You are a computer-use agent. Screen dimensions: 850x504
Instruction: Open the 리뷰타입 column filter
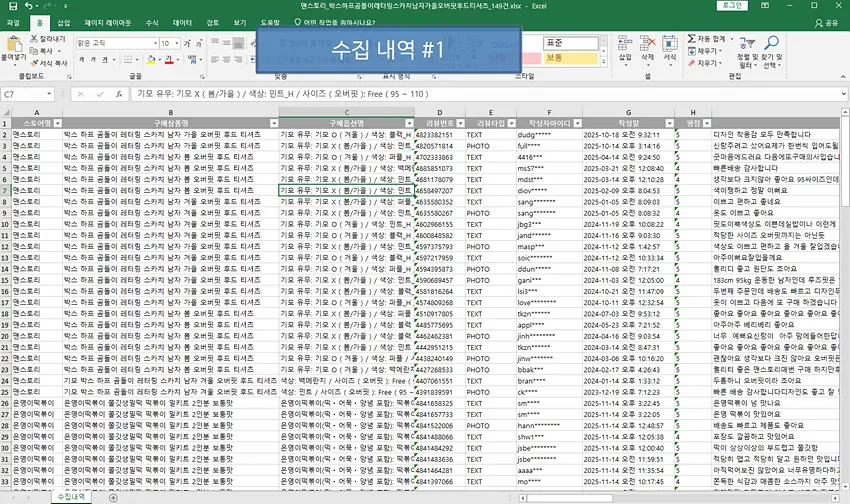(511, 124)
